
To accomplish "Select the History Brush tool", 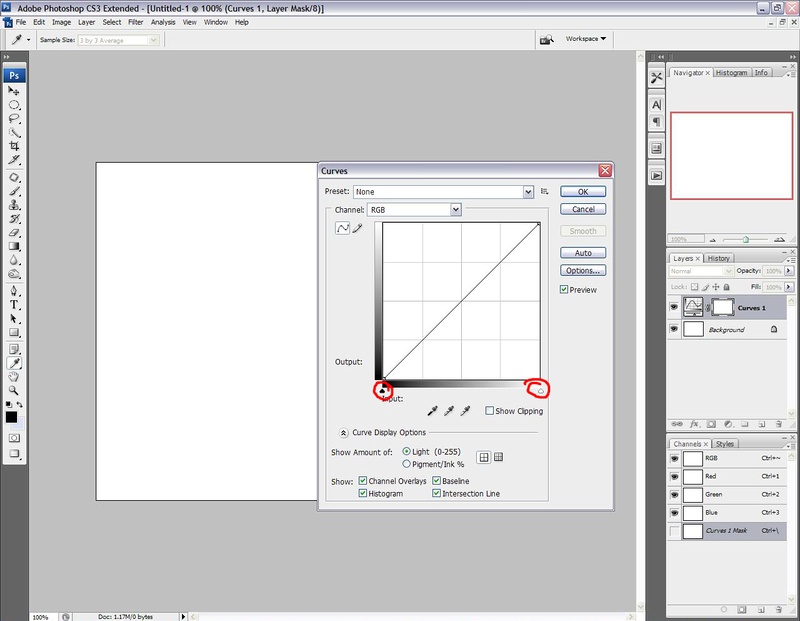I will pyautogui.click(x=14, y=219).
